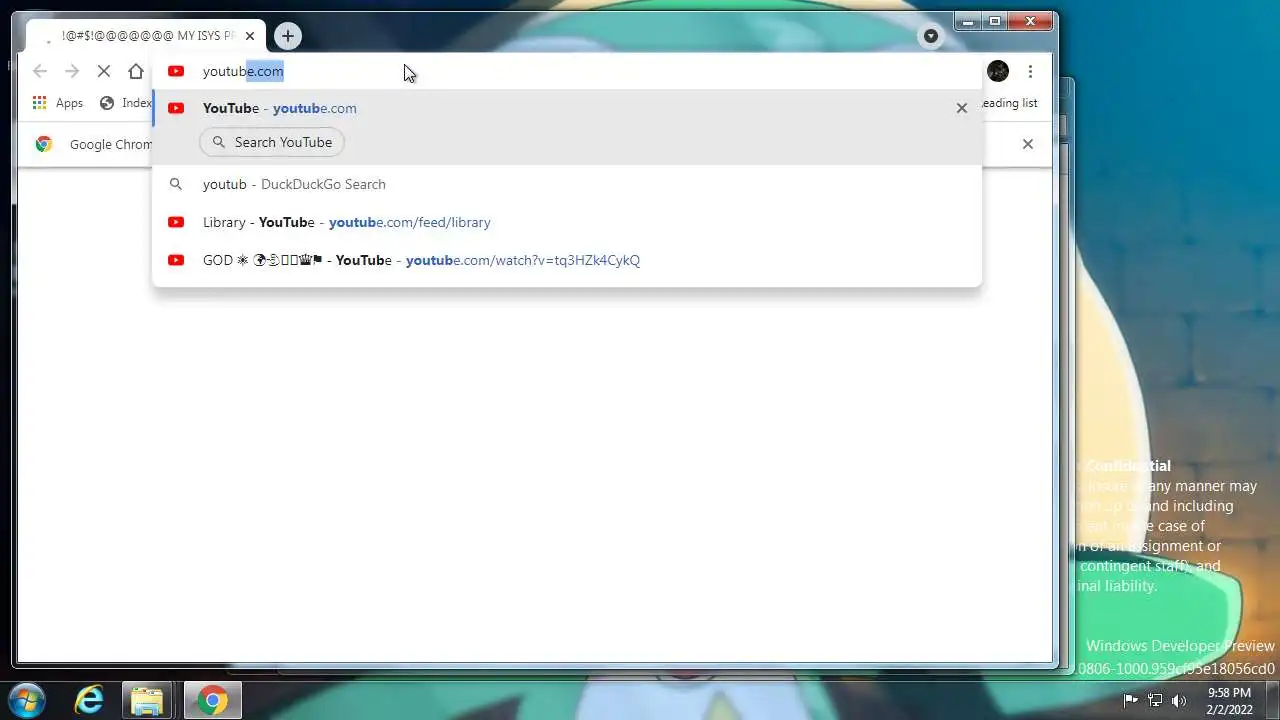Screen dimensions: 1280x720
Task: Select the YouTube - youtube.com suggestion
Action: tap(567, 108)
